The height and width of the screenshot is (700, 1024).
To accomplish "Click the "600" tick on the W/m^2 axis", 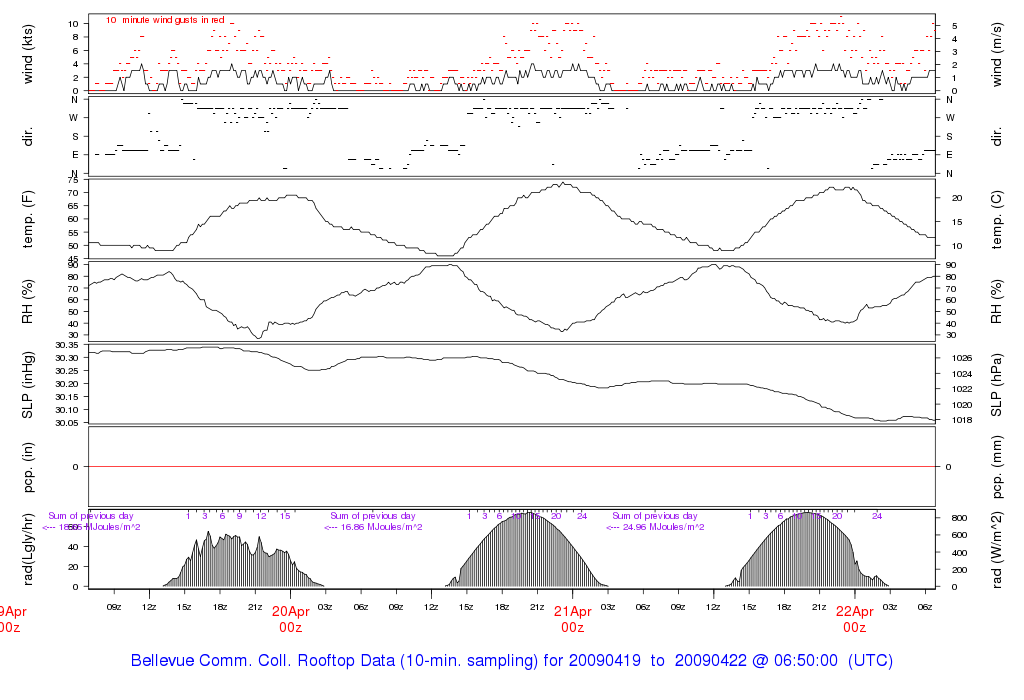I will click(959, 535).
